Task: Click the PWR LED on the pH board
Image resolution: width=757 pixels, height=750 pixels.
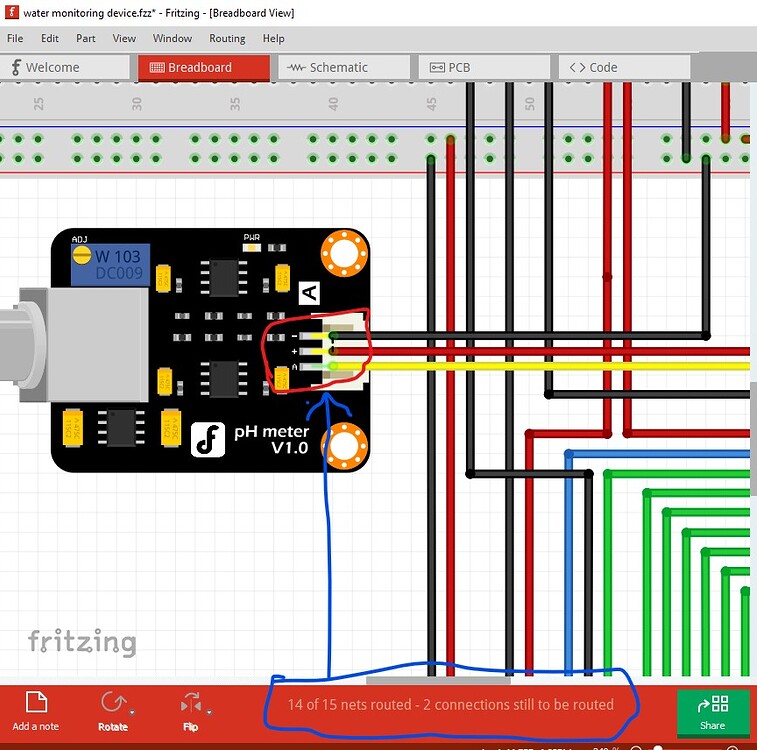Action: 252,248
